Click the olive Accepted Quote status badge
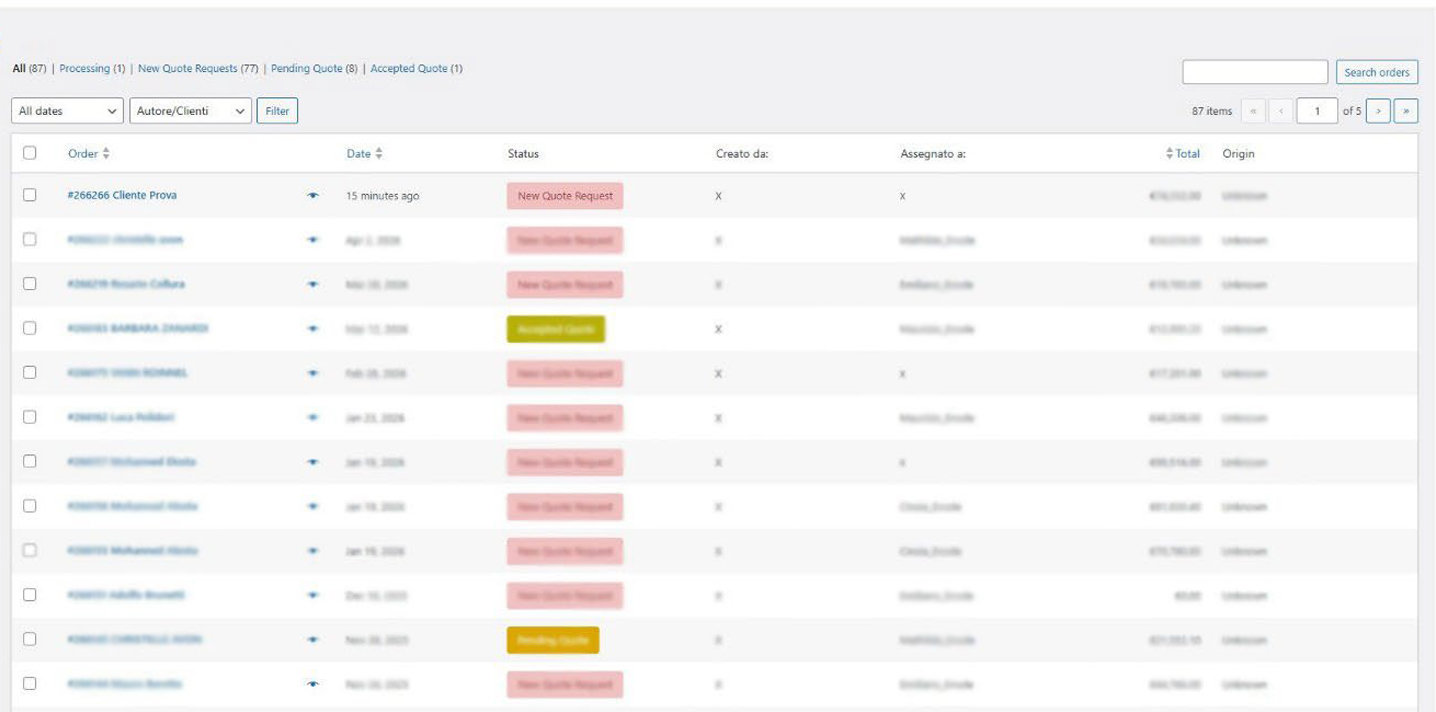Screen dimensions: 1436x712 pyautogui.click(x=556, y=329)
